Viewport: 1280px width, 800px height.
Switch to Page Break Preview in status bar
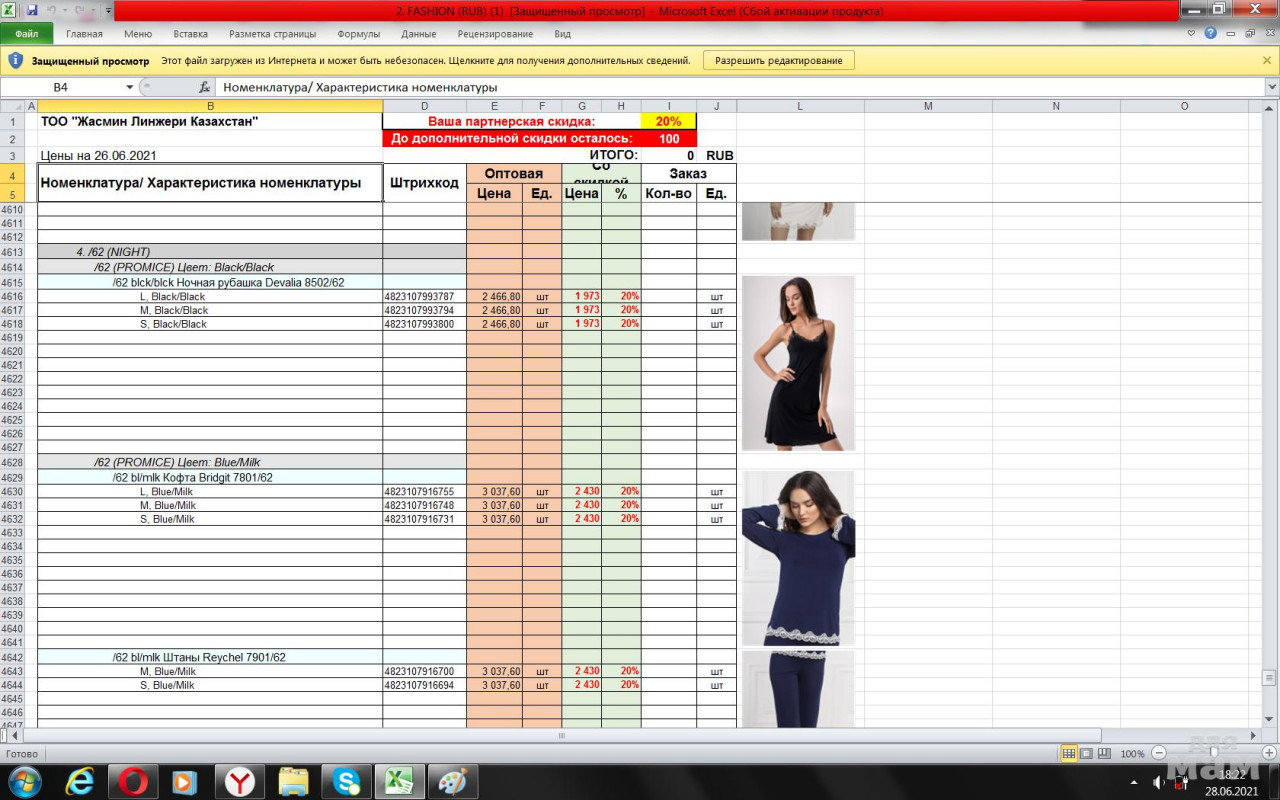[1104, 753]
